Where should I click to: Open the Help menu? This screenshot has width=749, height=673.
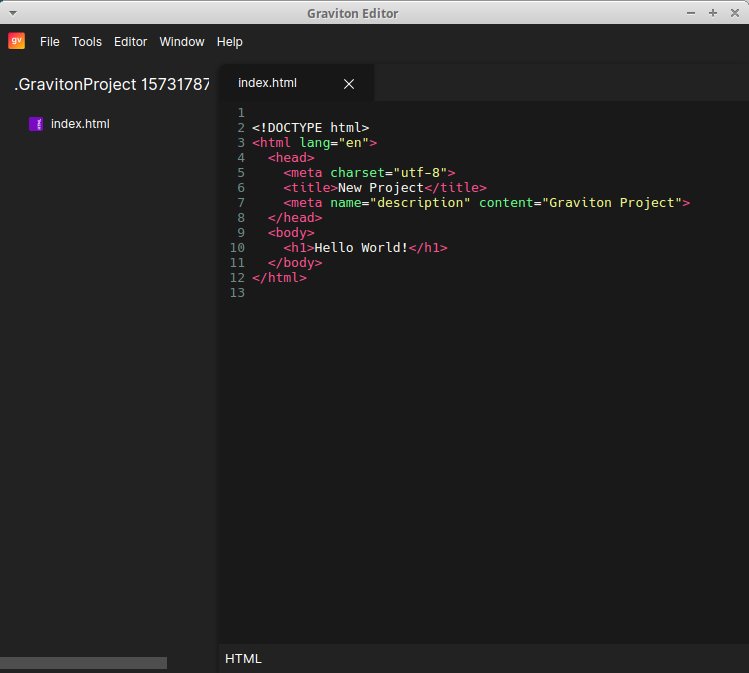(x=230, y=42)
